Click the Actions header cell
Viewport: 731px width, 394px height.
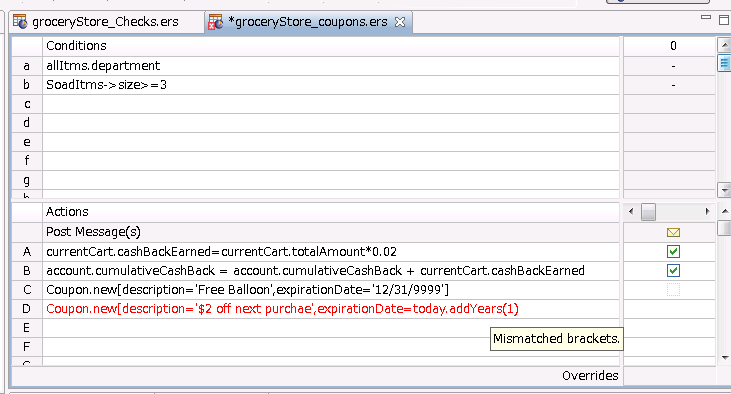point(331,212)
